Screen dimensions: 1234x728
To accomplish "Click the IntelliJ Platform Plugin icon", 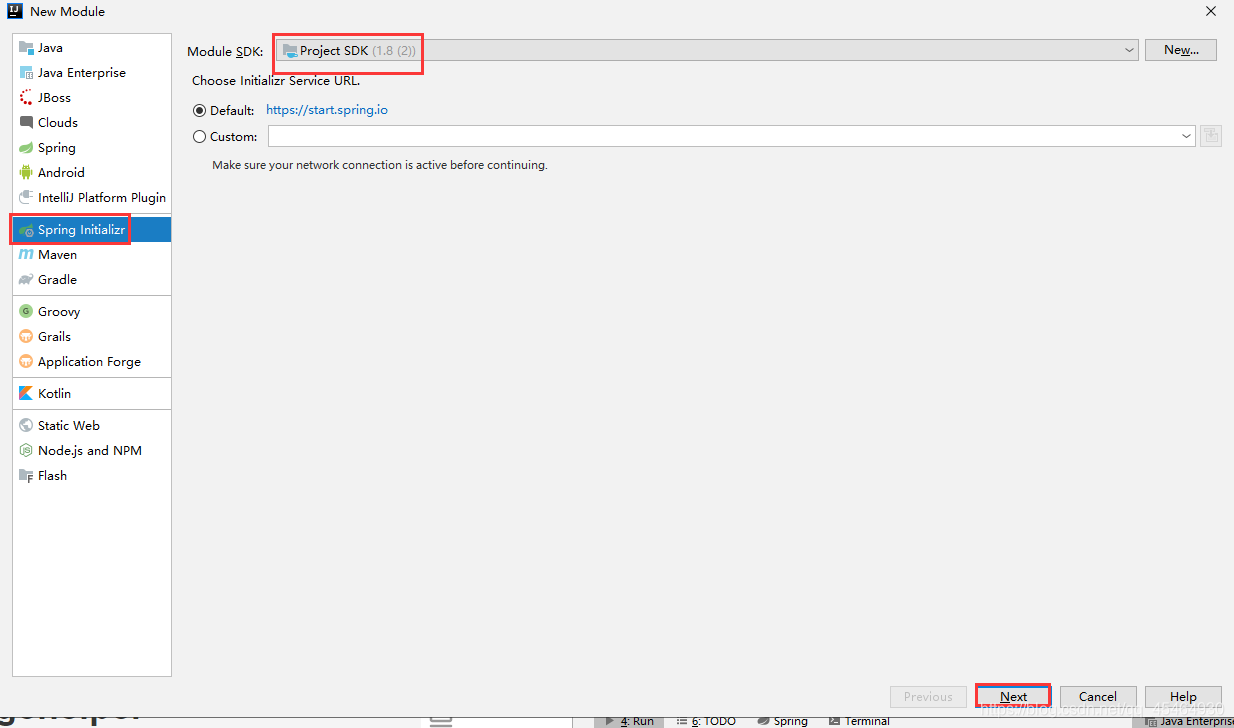I will (26, 198).
